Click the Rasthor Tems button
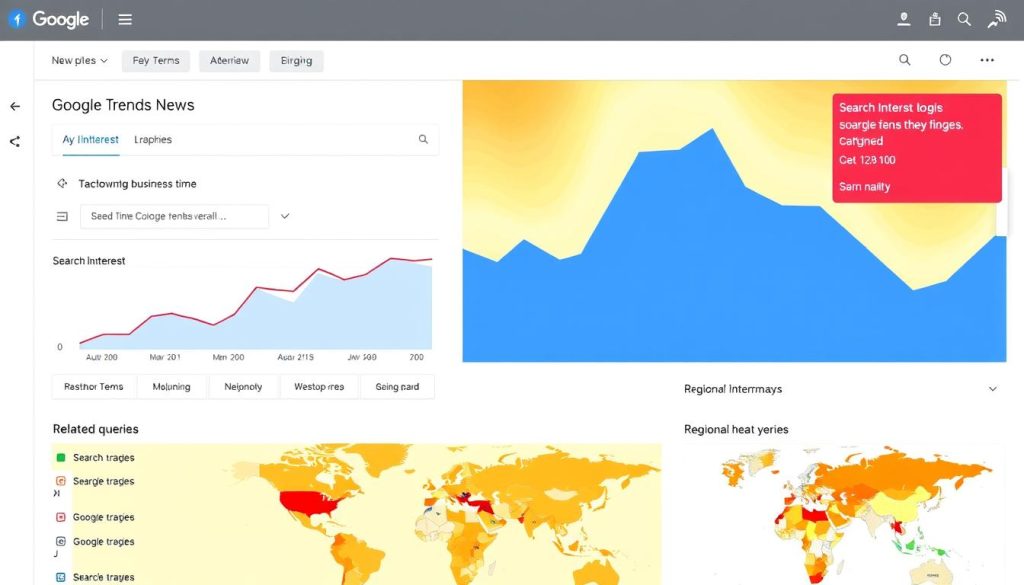Image resolution: width=1024 pixels, height=585 pixels. click(93, 386)
